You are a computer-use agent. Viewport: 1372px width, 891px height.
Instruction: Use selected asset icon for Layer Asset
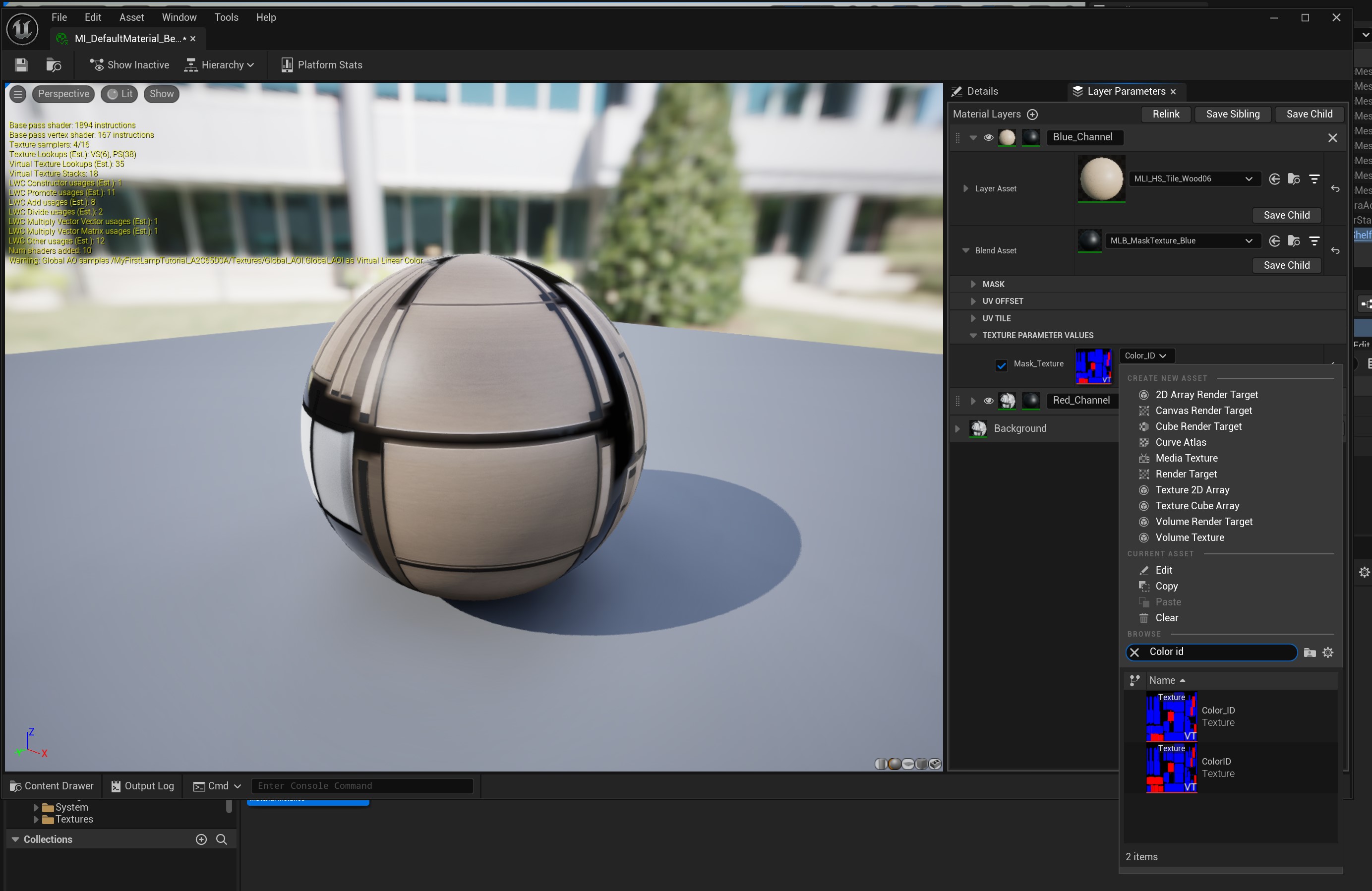click(1274, 179)
